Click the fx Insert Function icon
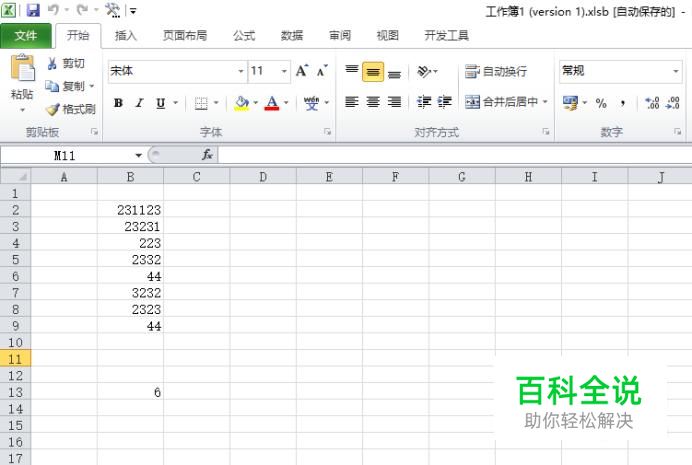 [207, 155]
